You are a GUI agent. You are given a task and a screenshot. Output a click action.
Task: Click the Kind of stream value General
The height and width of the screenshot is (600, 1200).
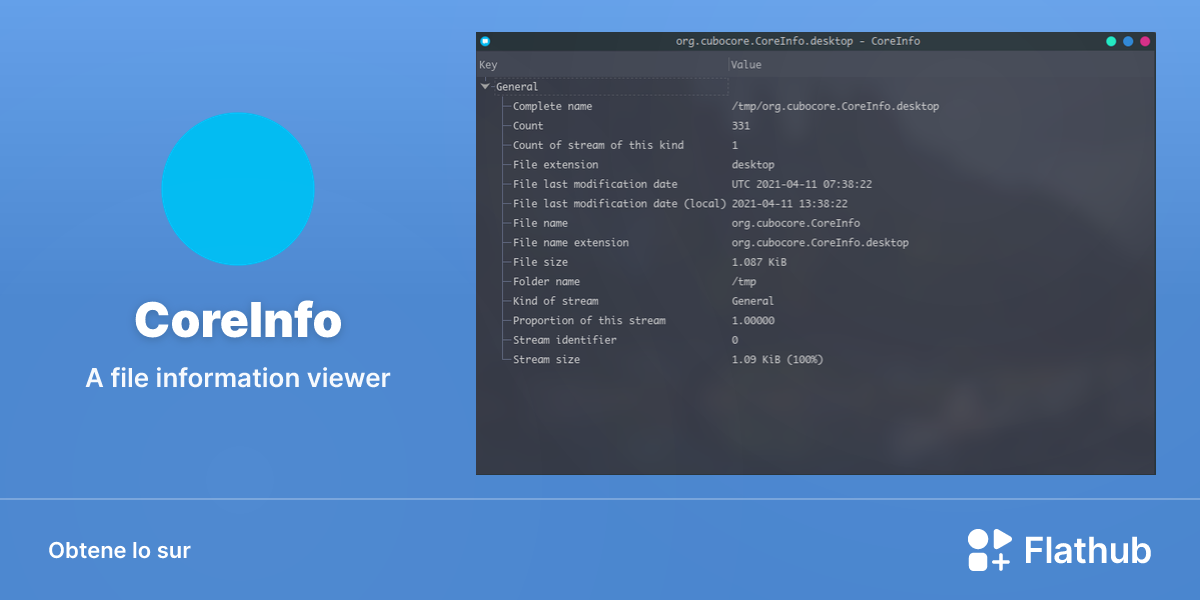pos(753,301)
